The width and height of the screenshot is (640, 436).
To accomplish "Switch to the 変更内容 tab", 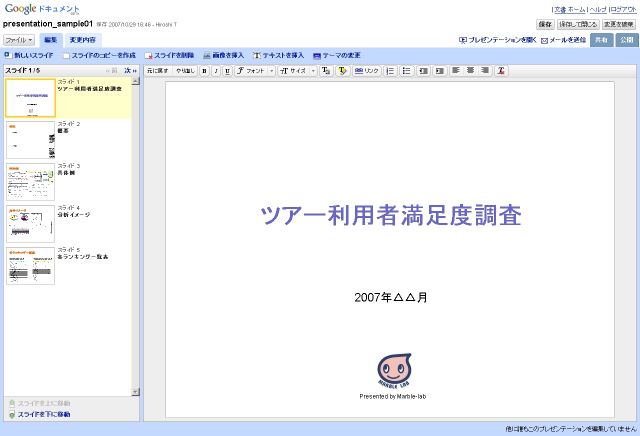I will pyautogui.click(x=84, y=40).
